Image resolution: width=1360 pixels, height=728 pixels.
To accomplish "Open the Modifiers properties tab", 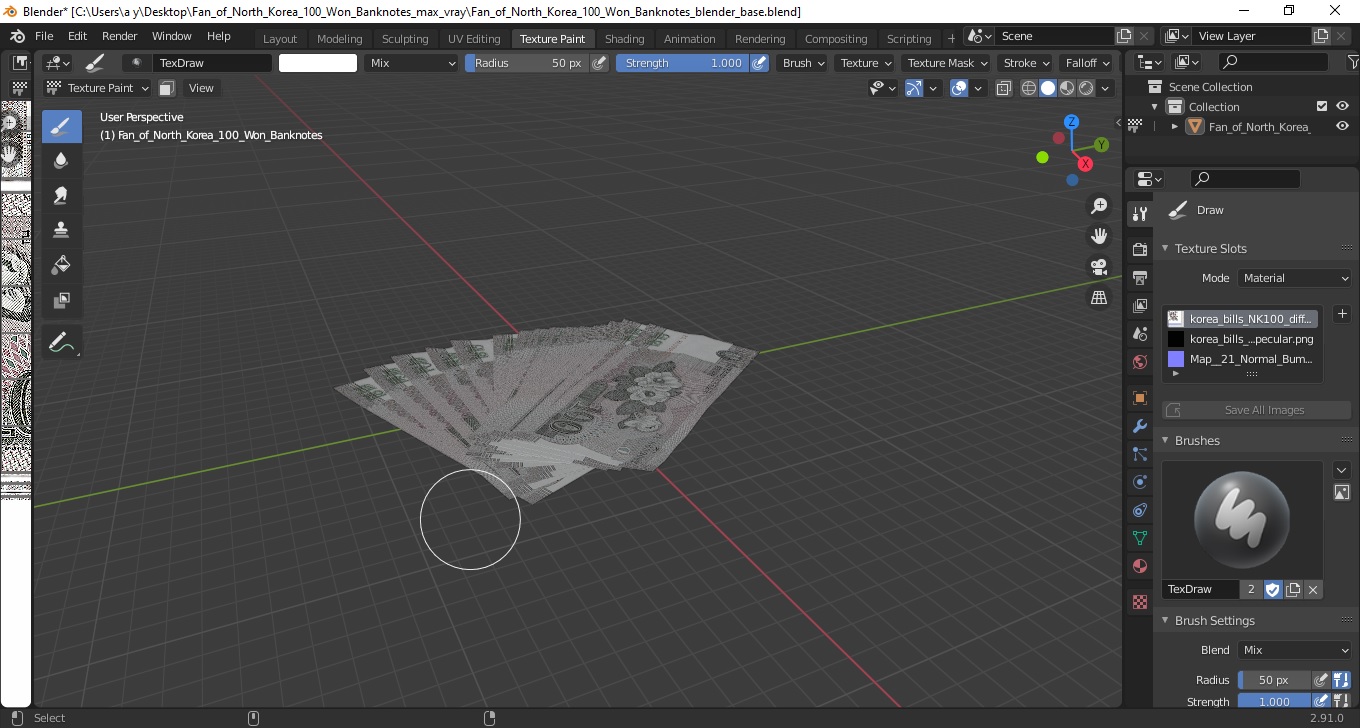I will 1139,426.
